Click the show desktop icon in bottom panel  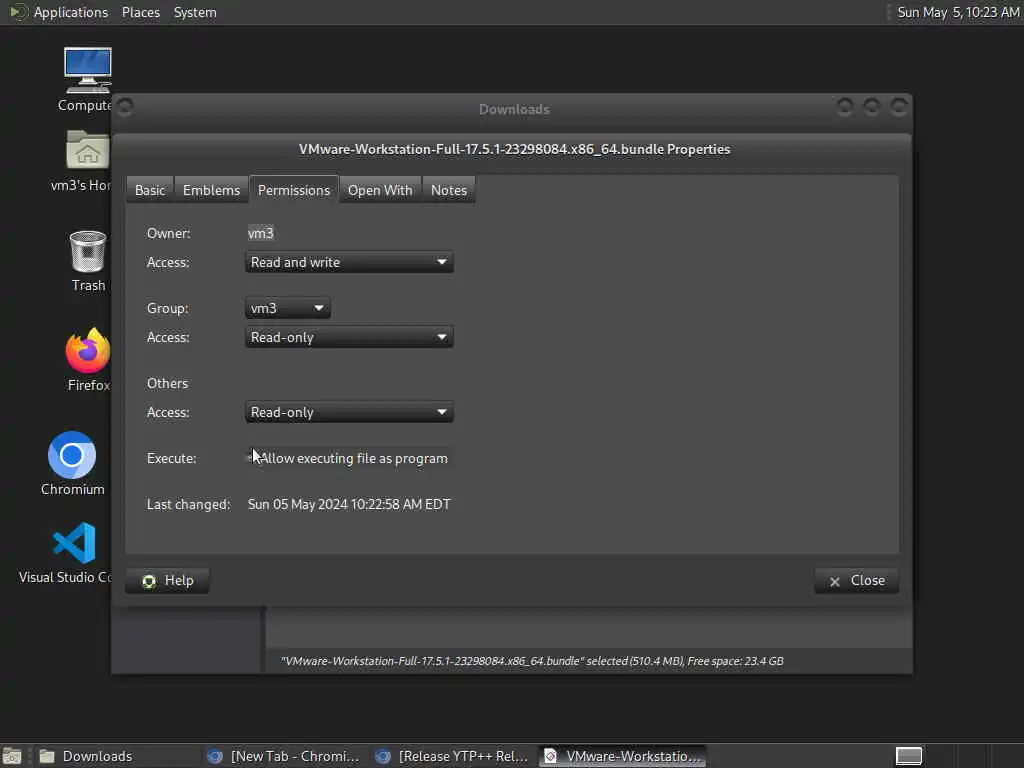click(x=12, y=756)
